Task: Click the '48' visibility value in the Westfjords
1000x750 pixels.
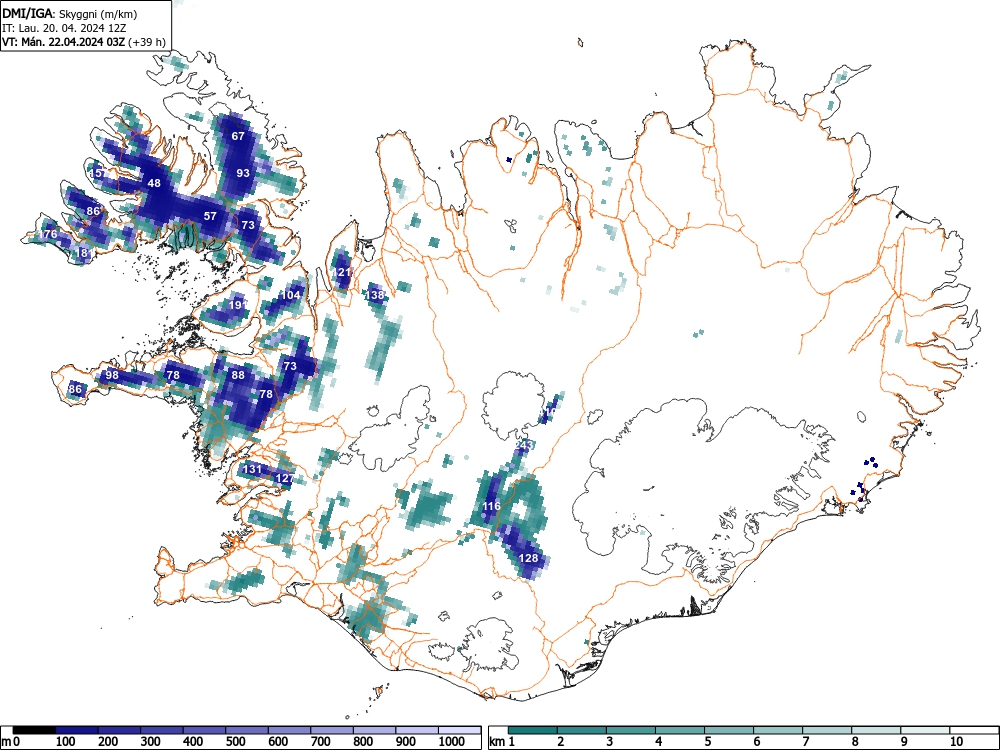Action: pos(154,183)
